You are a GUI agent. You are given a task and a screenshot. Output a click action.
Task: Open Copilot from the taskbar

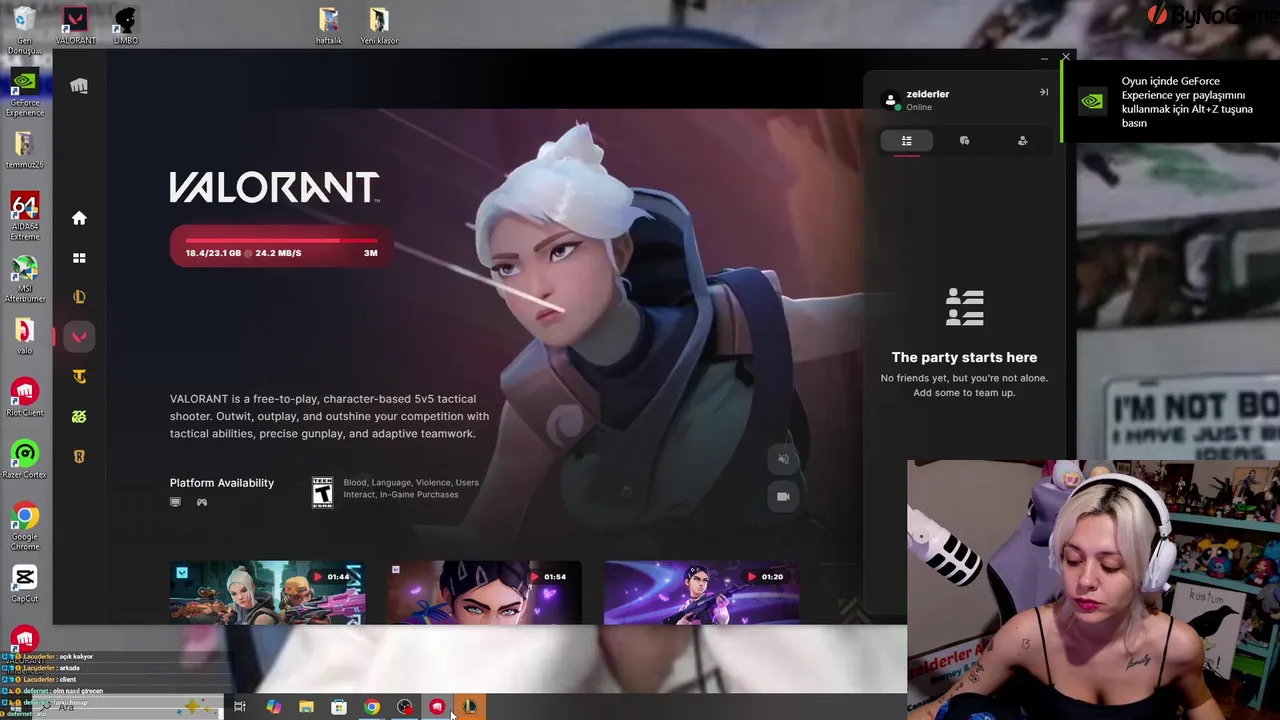tap(273, 707)
